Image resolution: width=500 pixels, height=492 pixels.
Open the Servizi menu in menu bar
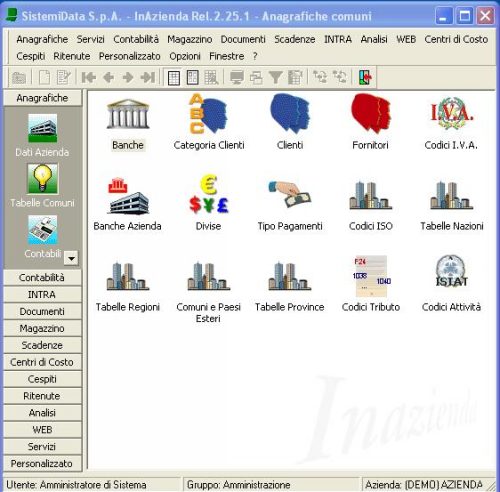[91, 39]
